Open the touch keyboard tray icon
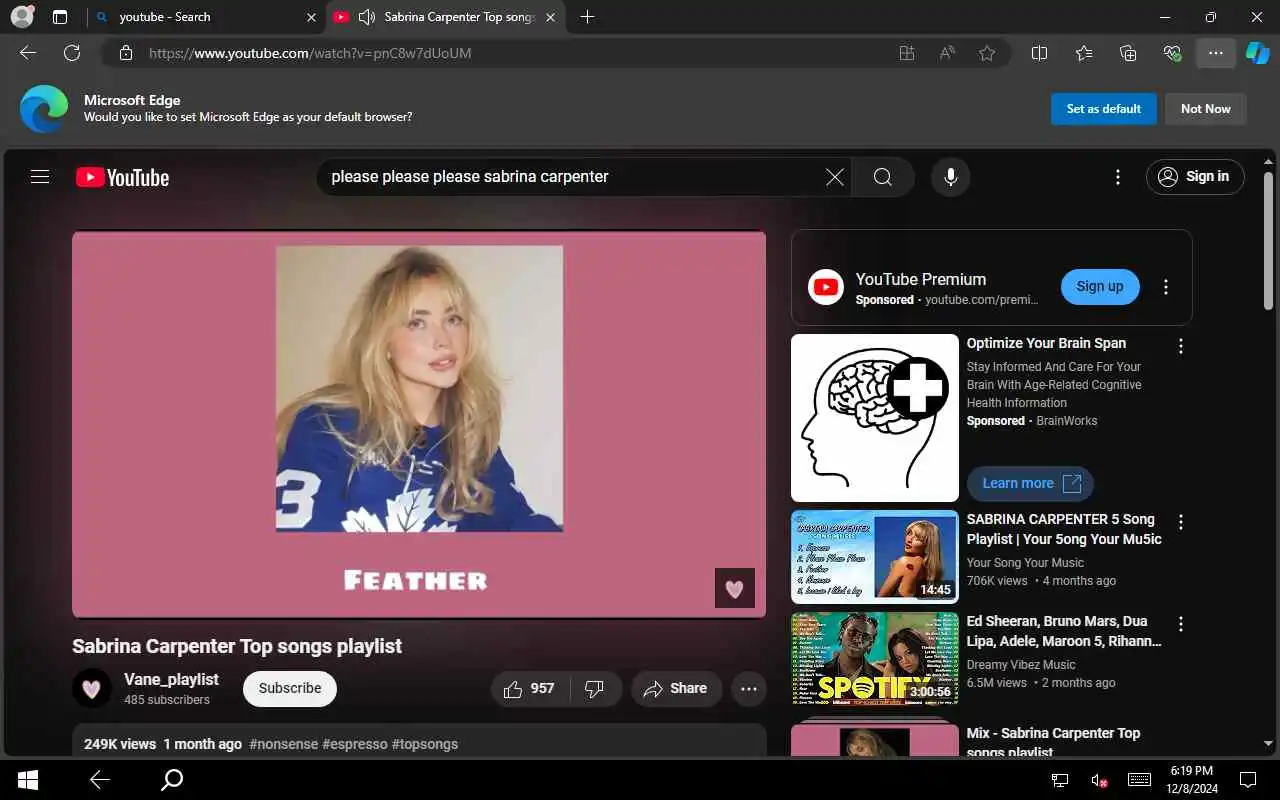The height and width of the screenshot is (800, 1280). tap(1139, 780)
